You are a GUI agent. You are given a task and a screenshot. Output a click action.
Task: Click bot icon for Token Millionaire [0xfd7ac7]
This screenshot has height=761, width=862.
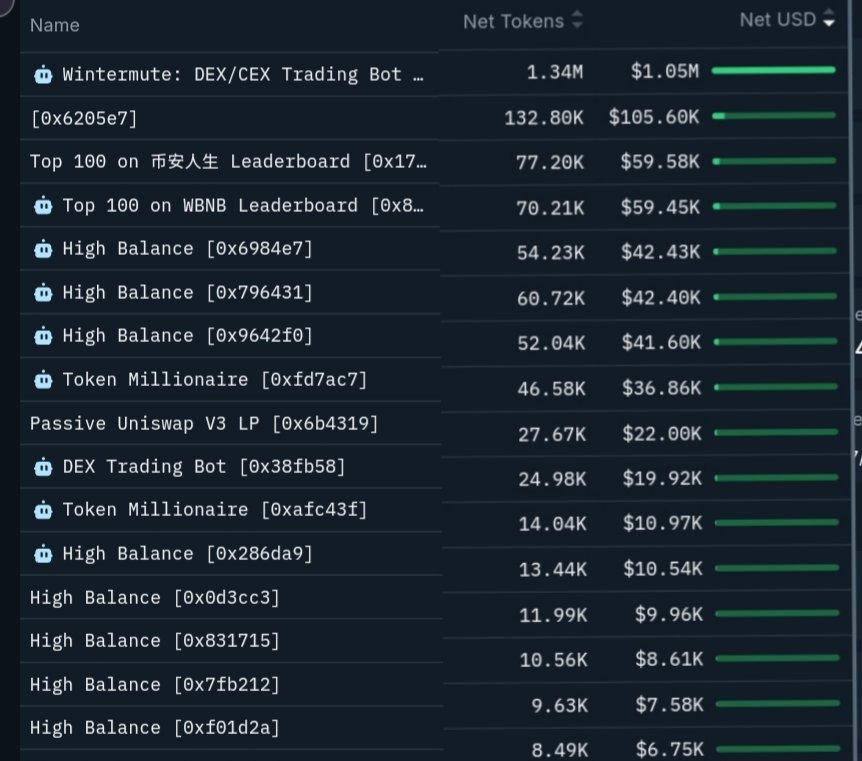coord(43,380)
